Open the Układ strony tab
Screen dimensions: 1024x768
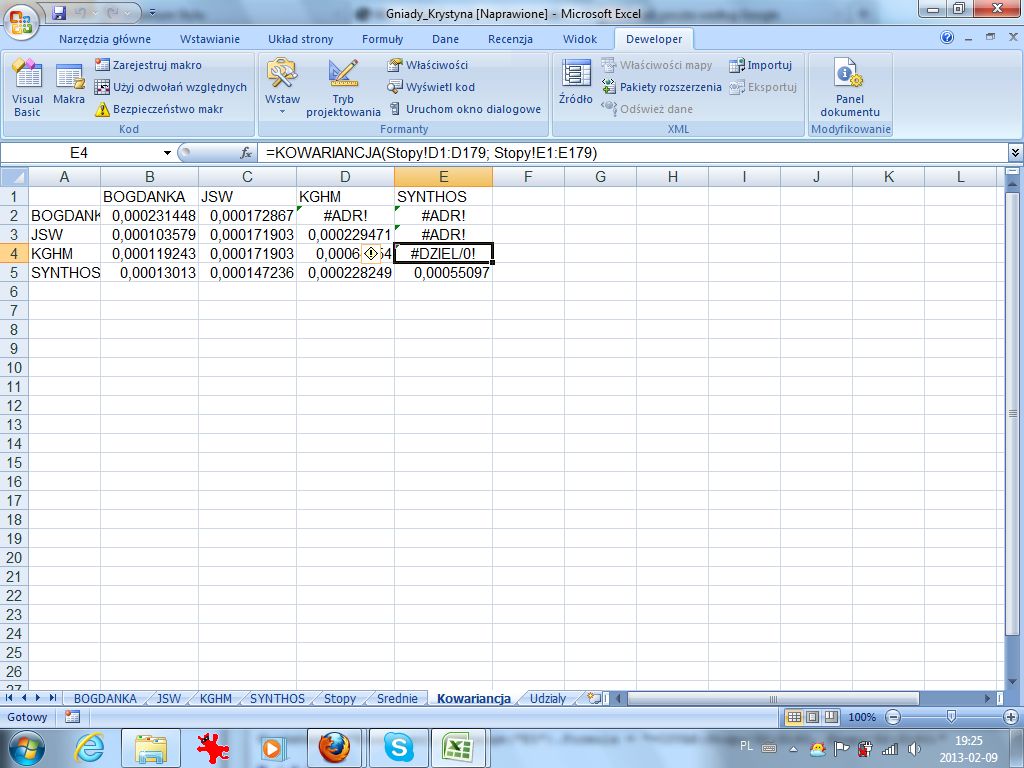click(300, 39)
